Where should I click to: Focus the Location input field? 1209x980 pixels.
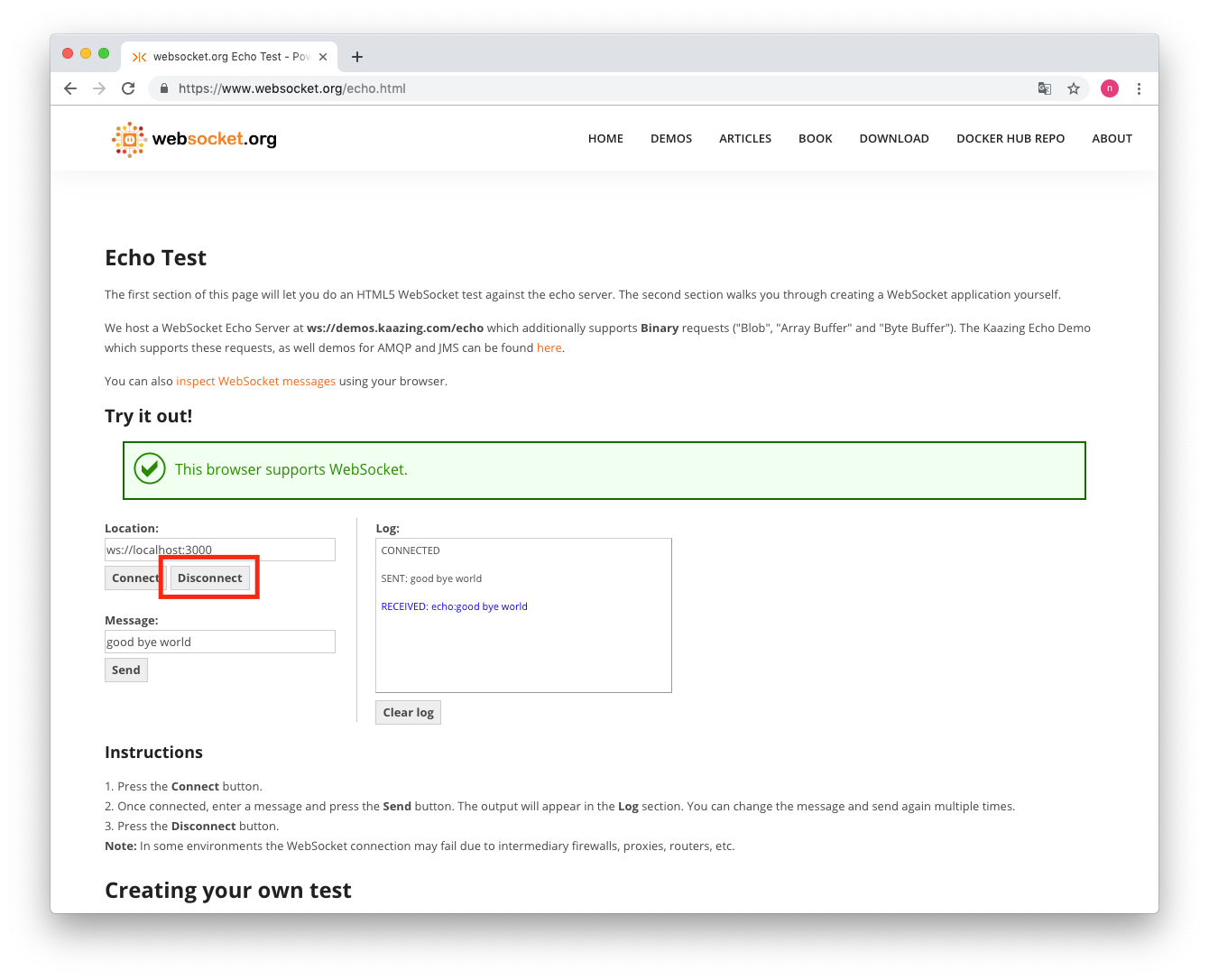pyautogui.click(x=220, y=550)
